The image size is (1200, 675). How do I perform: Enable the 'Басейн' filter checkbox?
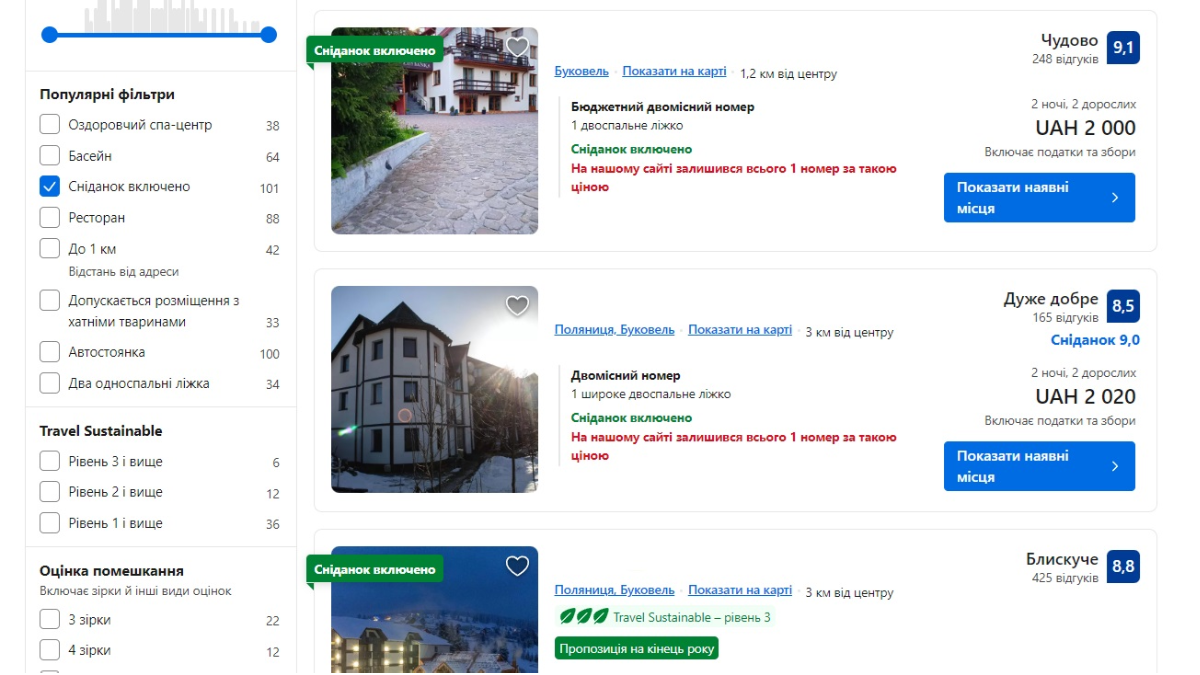[x=50, y=156]
